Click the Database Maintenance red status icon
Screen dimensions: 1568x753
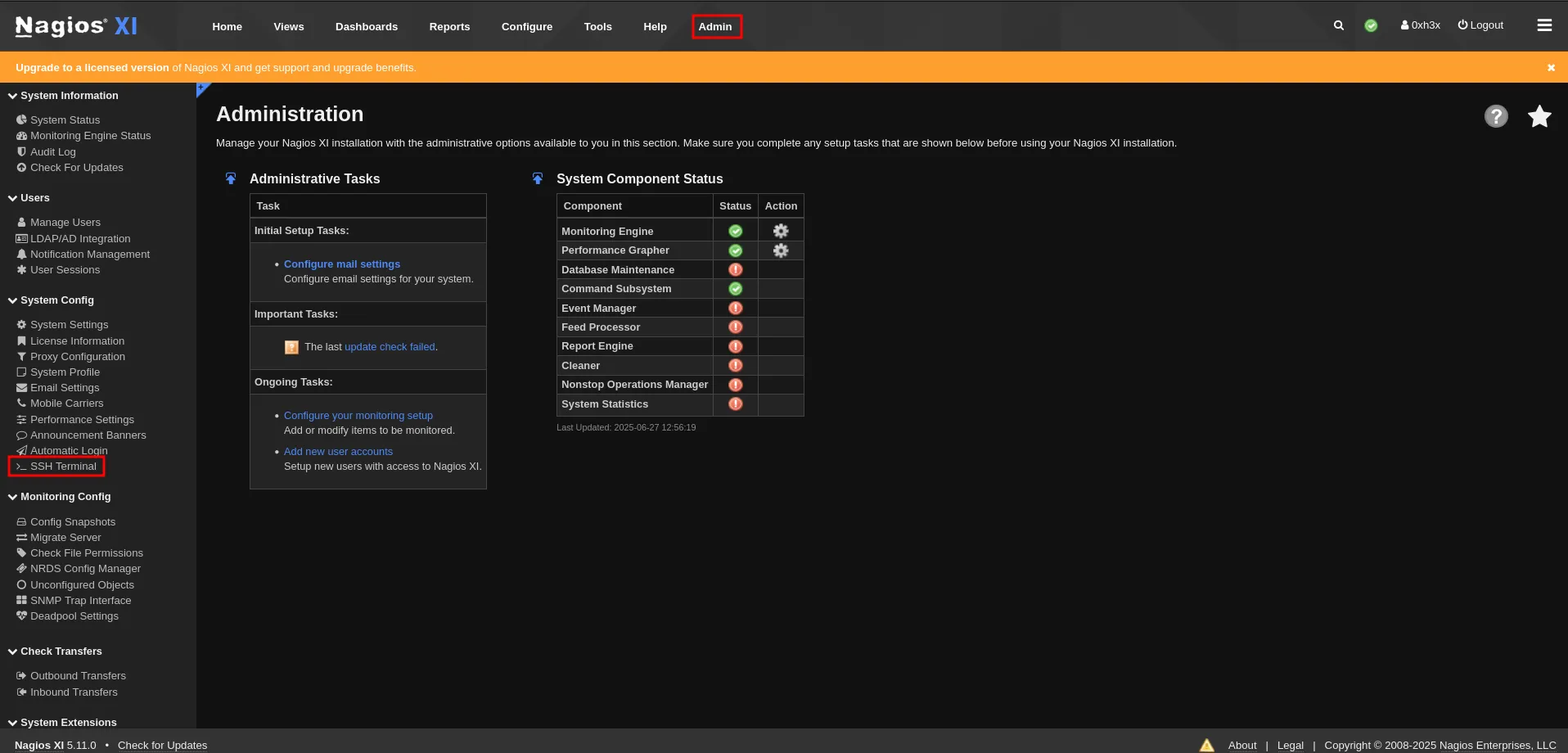coord(736,269)
